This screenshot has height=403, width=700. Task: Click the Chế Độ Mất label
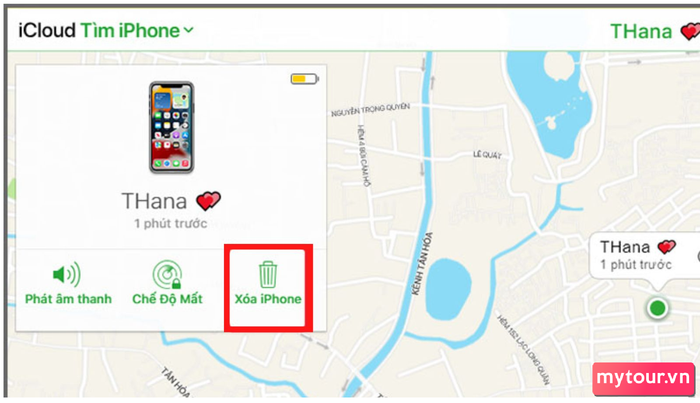click(167, 299)
